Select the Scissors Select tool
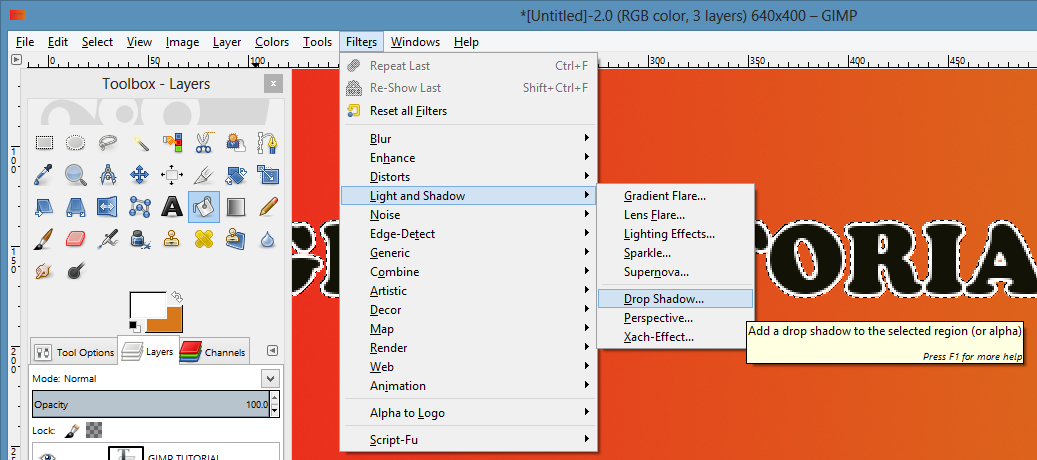Viewport: 1037px width, 460px height. (x=204, y=142)
